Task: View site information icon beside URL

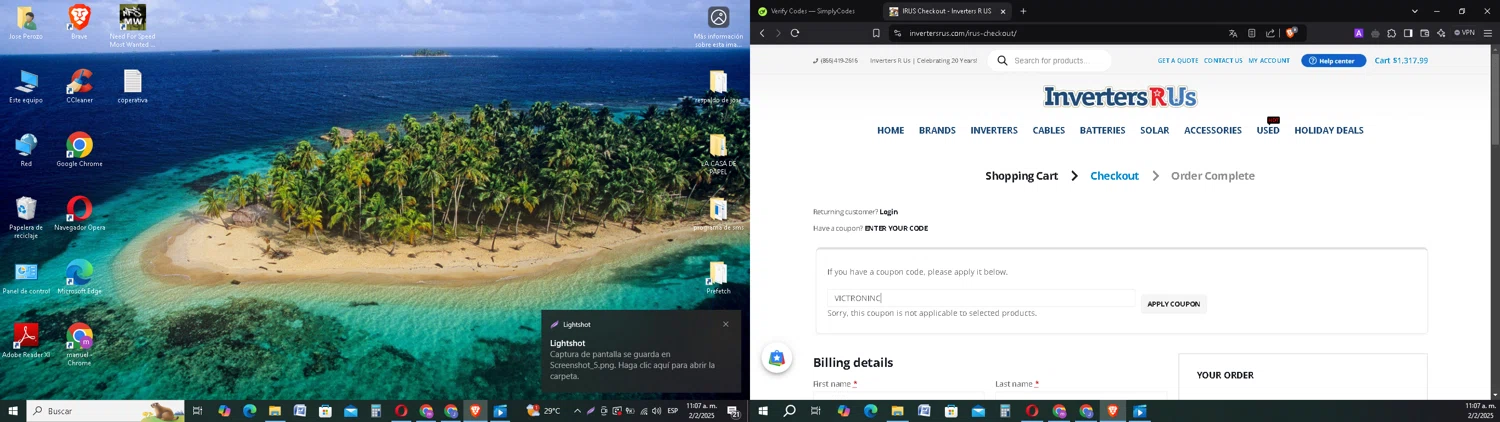Action: [897, 33]
